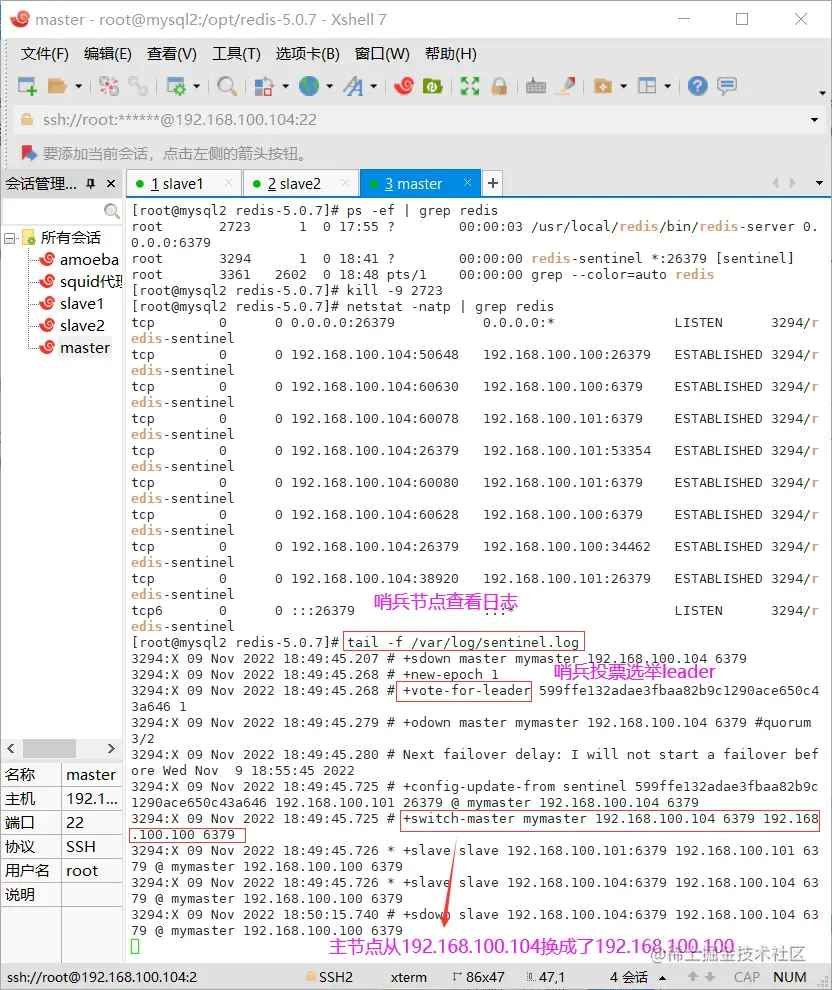This screenshot has width=832, height=990.
Task: Click the right arrow of session tree scrollbar
Action: click(111, 748)
